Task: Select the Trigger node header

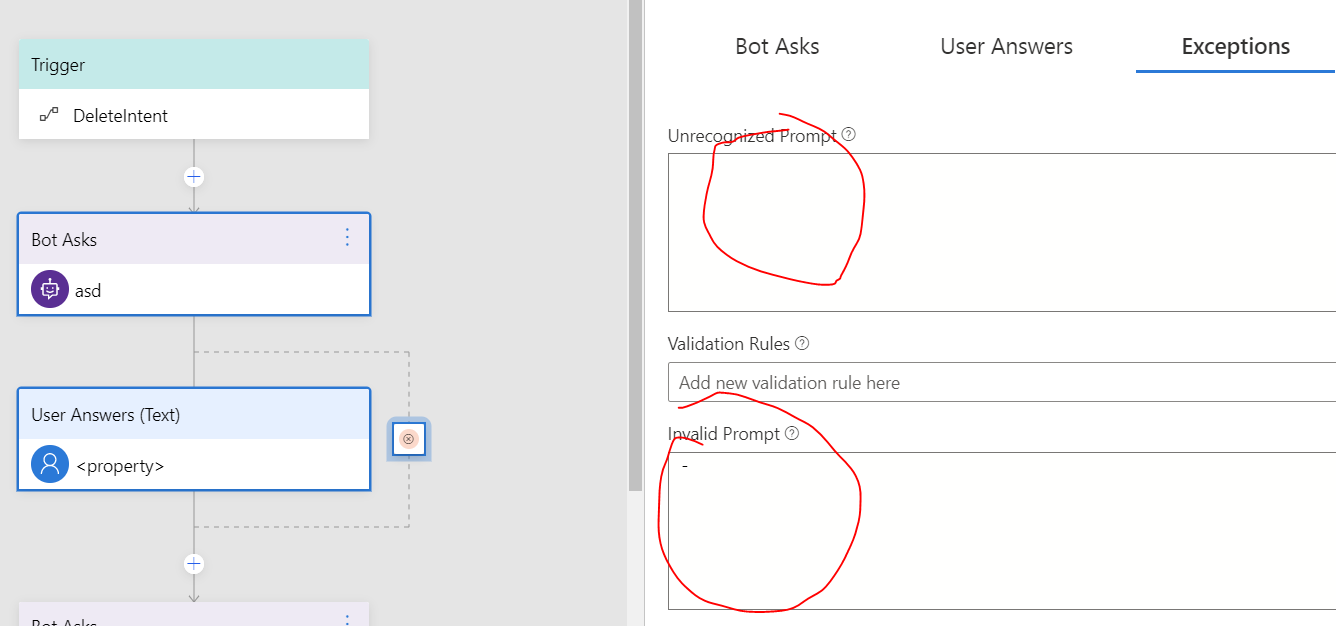Action: 194,65
